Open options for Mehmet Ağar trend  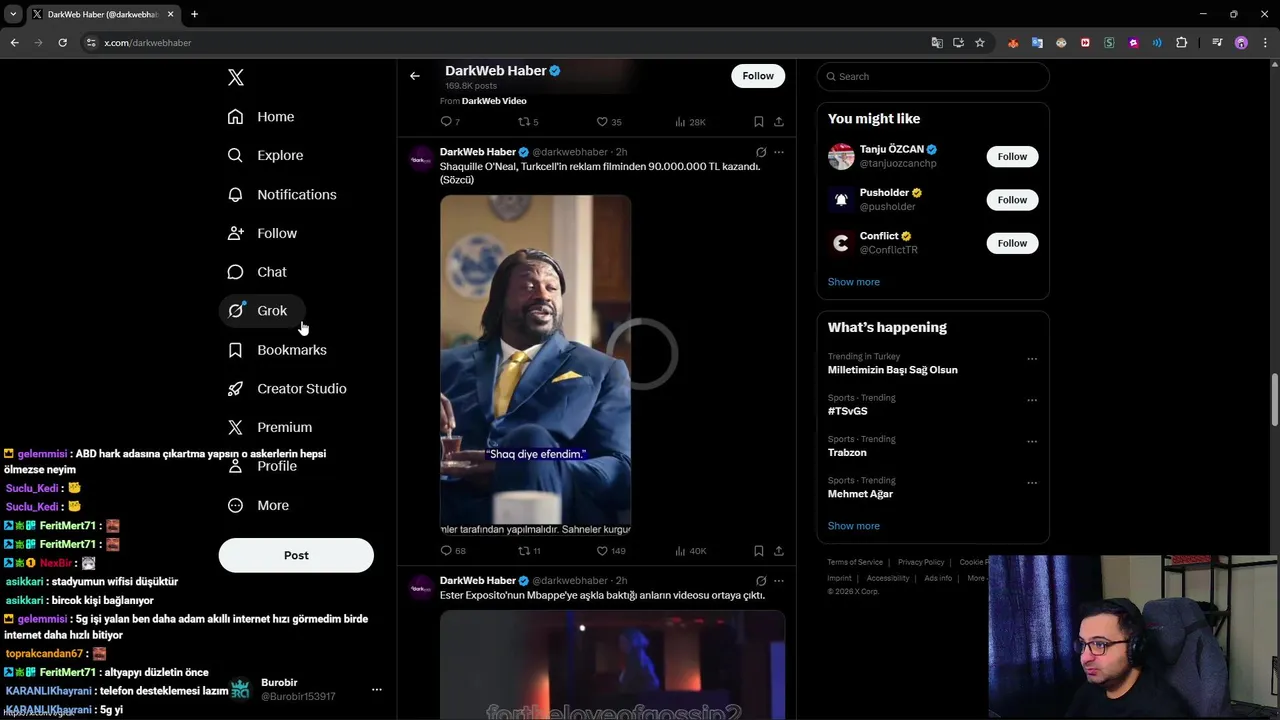click(1032, 483)
